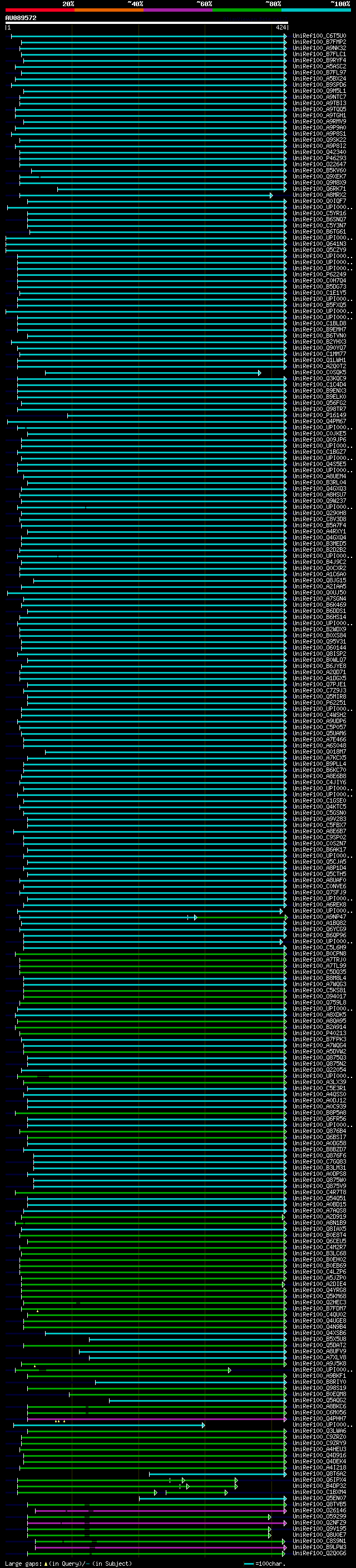
Task: Click the short cyan alignment bar for C0SQK5
Action: click(153, 373)
